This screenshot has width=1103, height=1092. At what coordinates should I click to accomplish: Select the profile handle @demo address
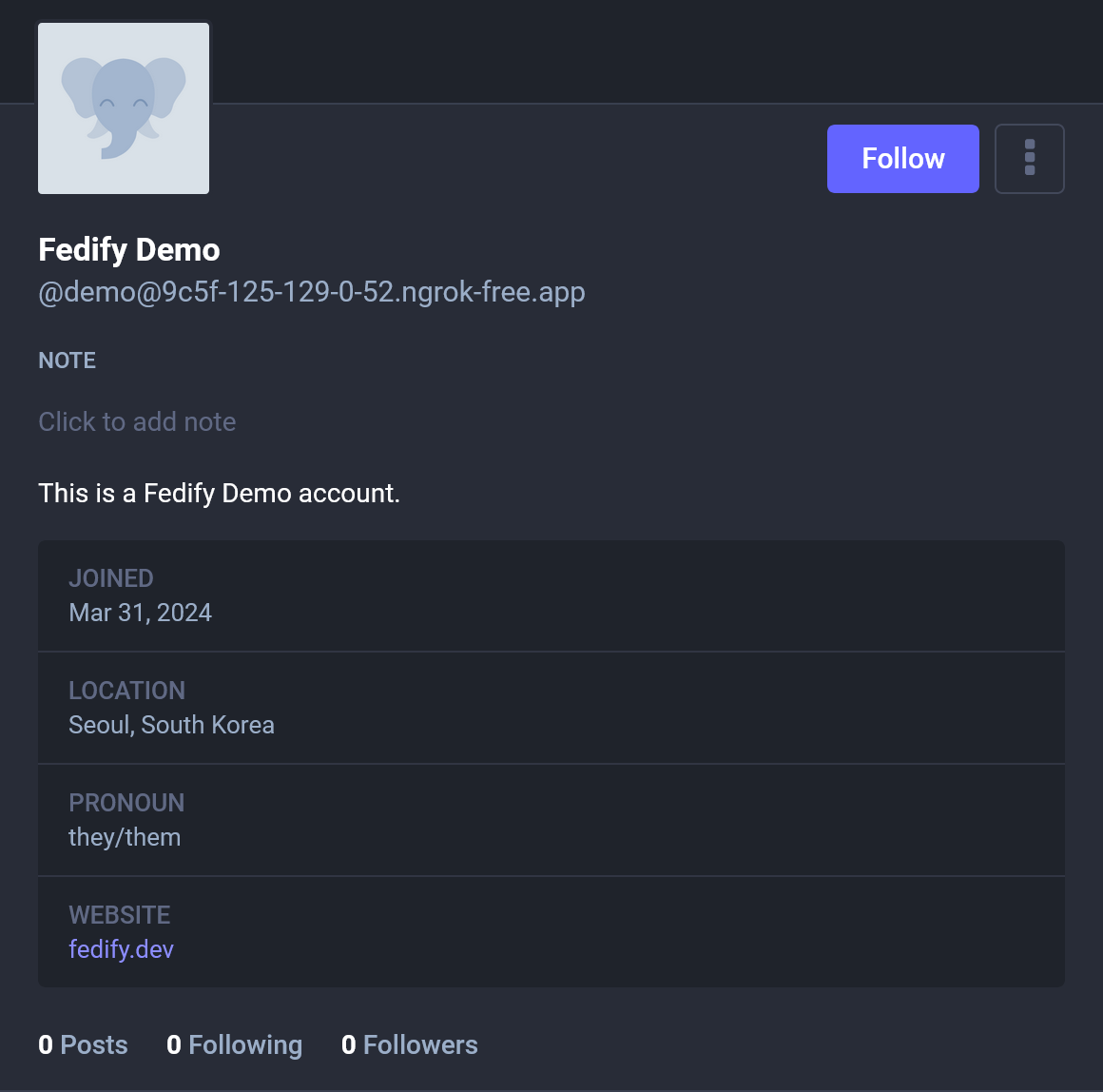[x=311, y=292]
